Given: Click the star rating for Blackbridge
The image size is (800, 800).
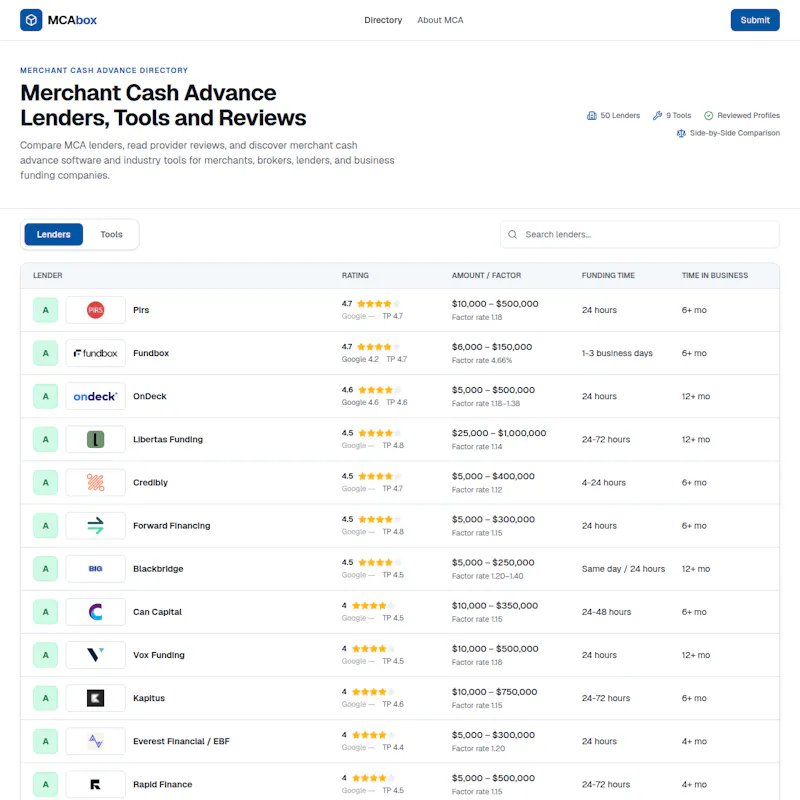Looking at the screenshot, I should [x=380, y=562].
